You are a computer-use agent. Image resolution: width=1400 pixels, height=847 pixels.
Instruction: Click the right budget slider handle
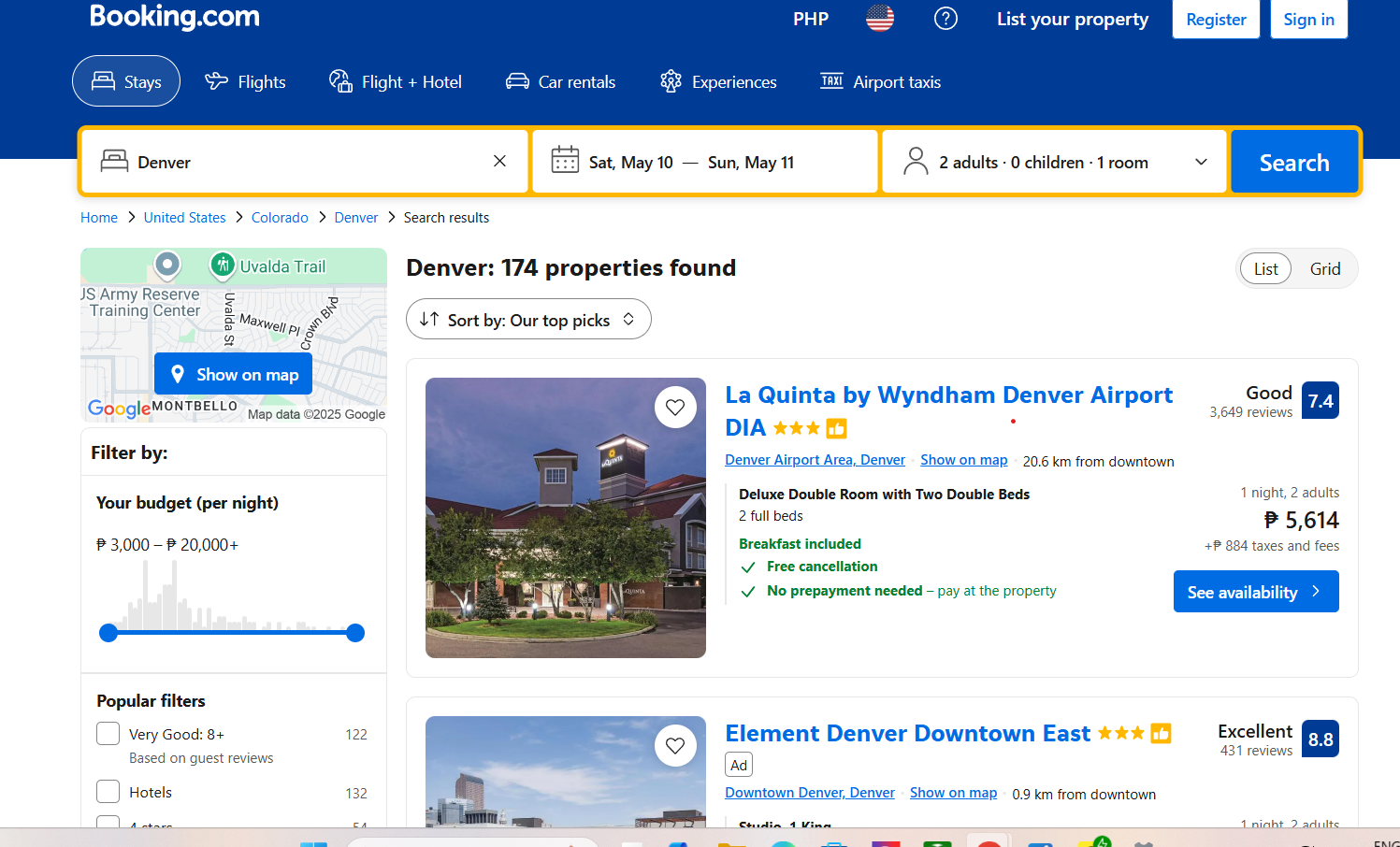click(355, 633)
